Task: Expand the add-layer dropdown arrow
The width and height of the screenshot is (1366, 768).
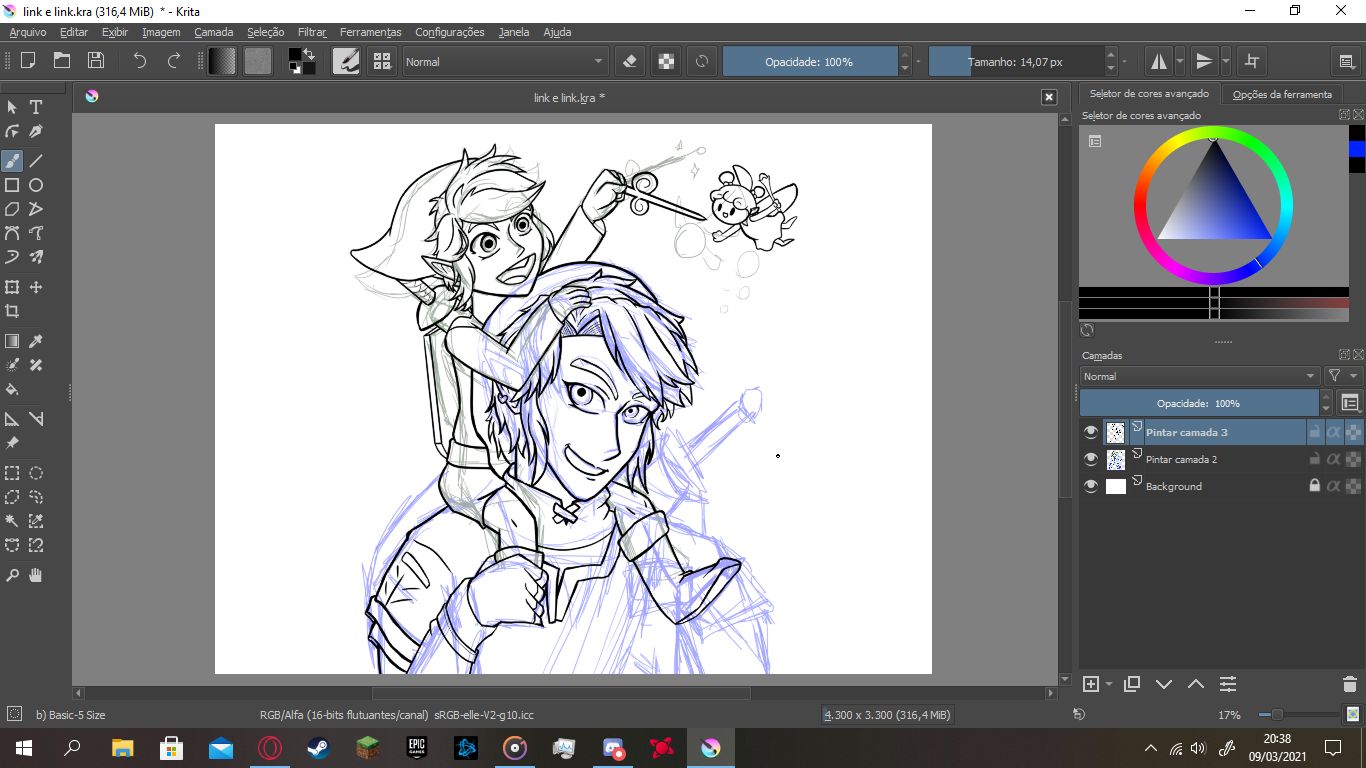Action: [x=1109, y=685]
